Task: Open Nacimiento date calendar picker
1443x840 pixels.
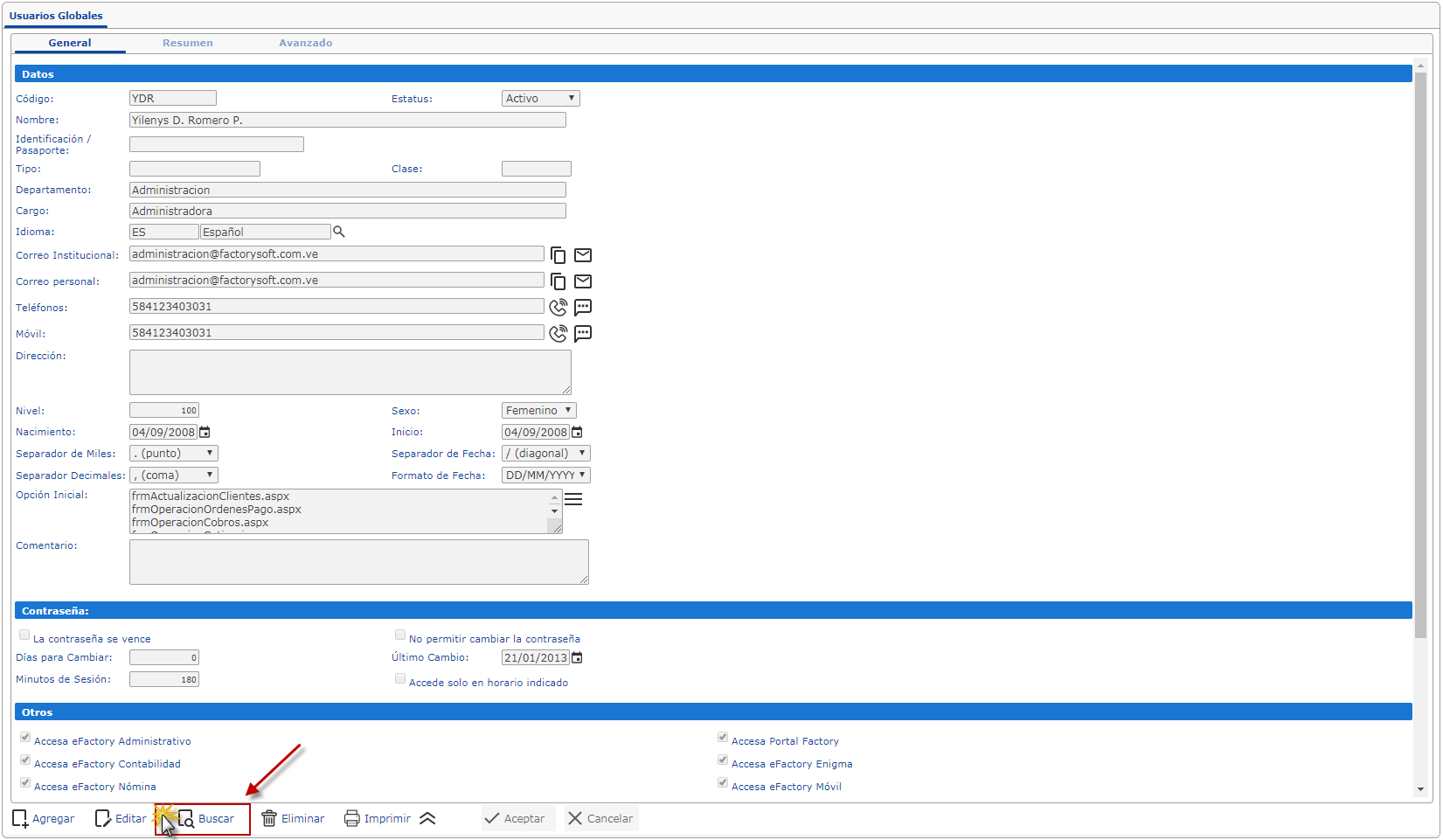Action: (205, 432)
